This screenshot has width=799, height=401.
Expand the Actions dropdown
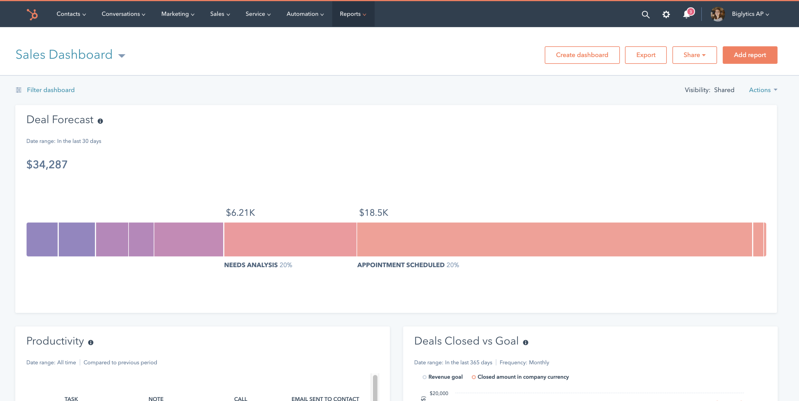point(763,90)
